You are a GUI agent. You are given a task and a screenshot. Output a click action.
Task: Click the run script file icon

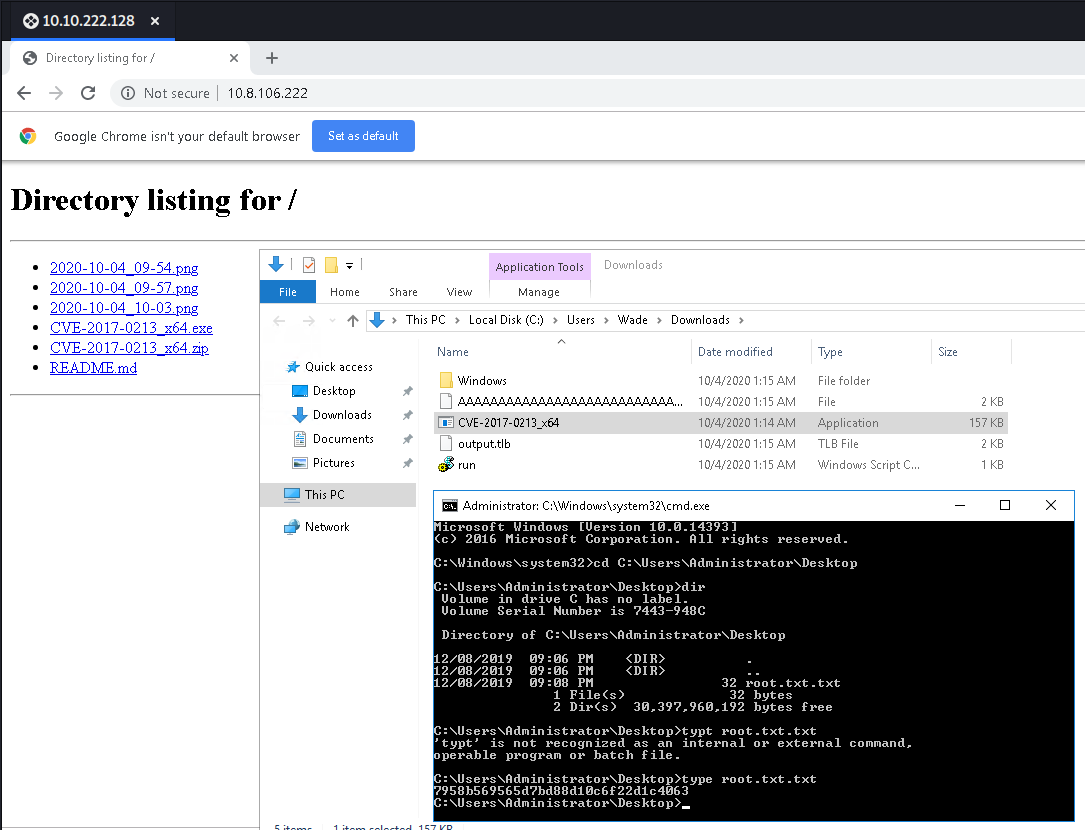tap(446, 465)
